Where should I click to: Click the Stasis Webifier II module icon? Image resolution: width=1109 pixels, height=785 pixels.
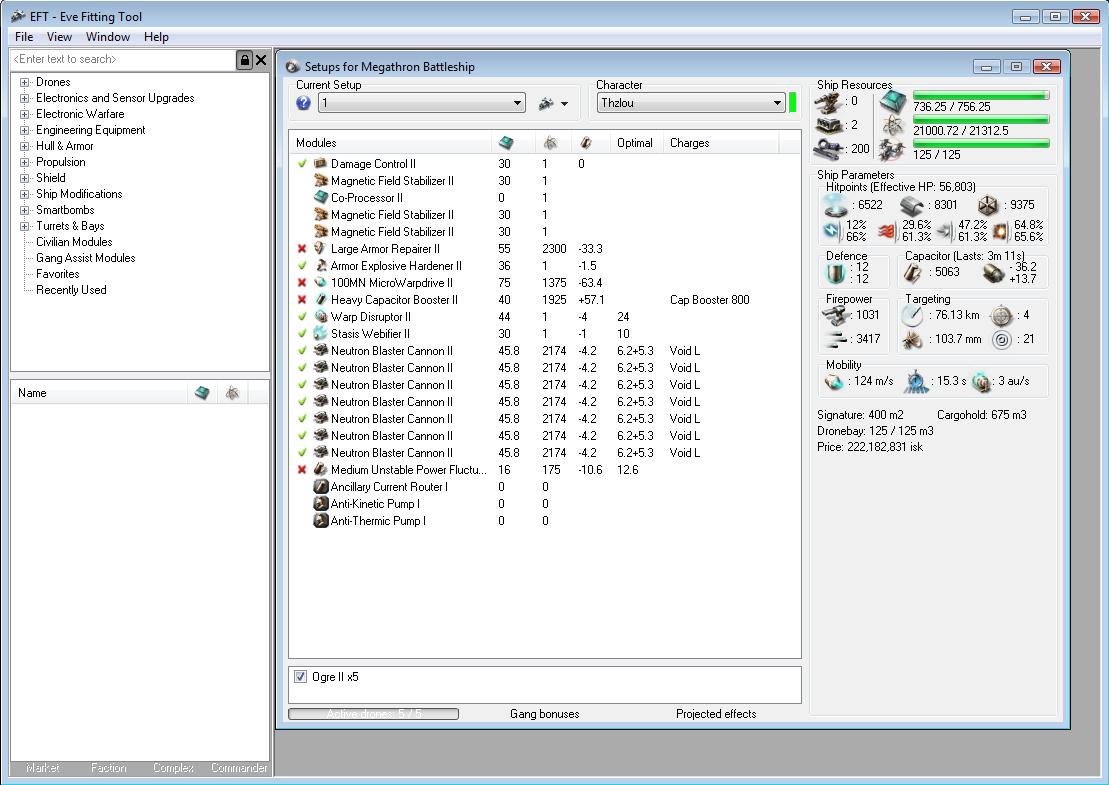coord(320,333)
